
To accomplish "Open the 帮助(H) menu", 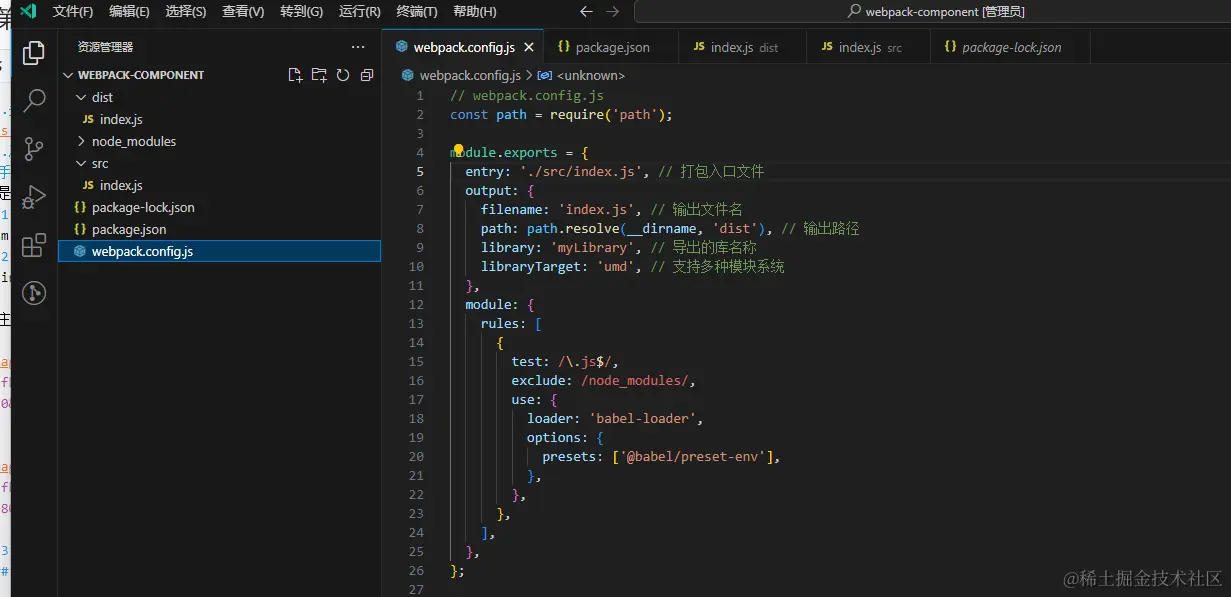I will click(x=474, y=12).
